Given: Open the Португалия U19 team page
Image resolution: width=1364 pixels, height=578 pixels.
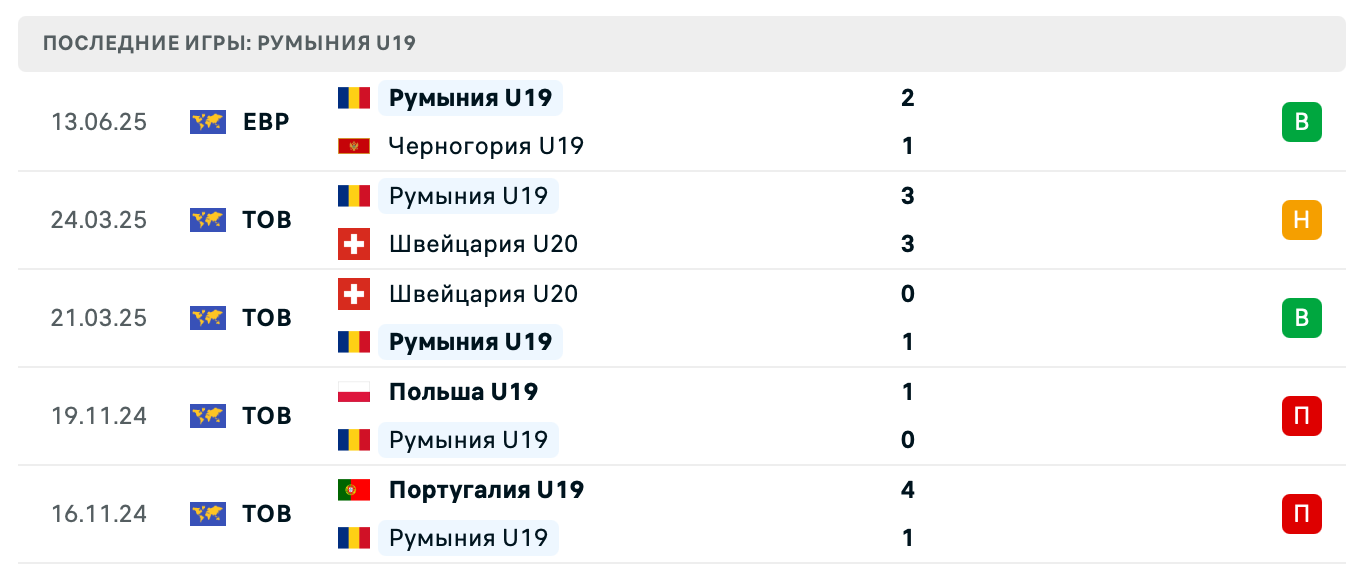Looking at the screenshot, I should pos(486,490).
